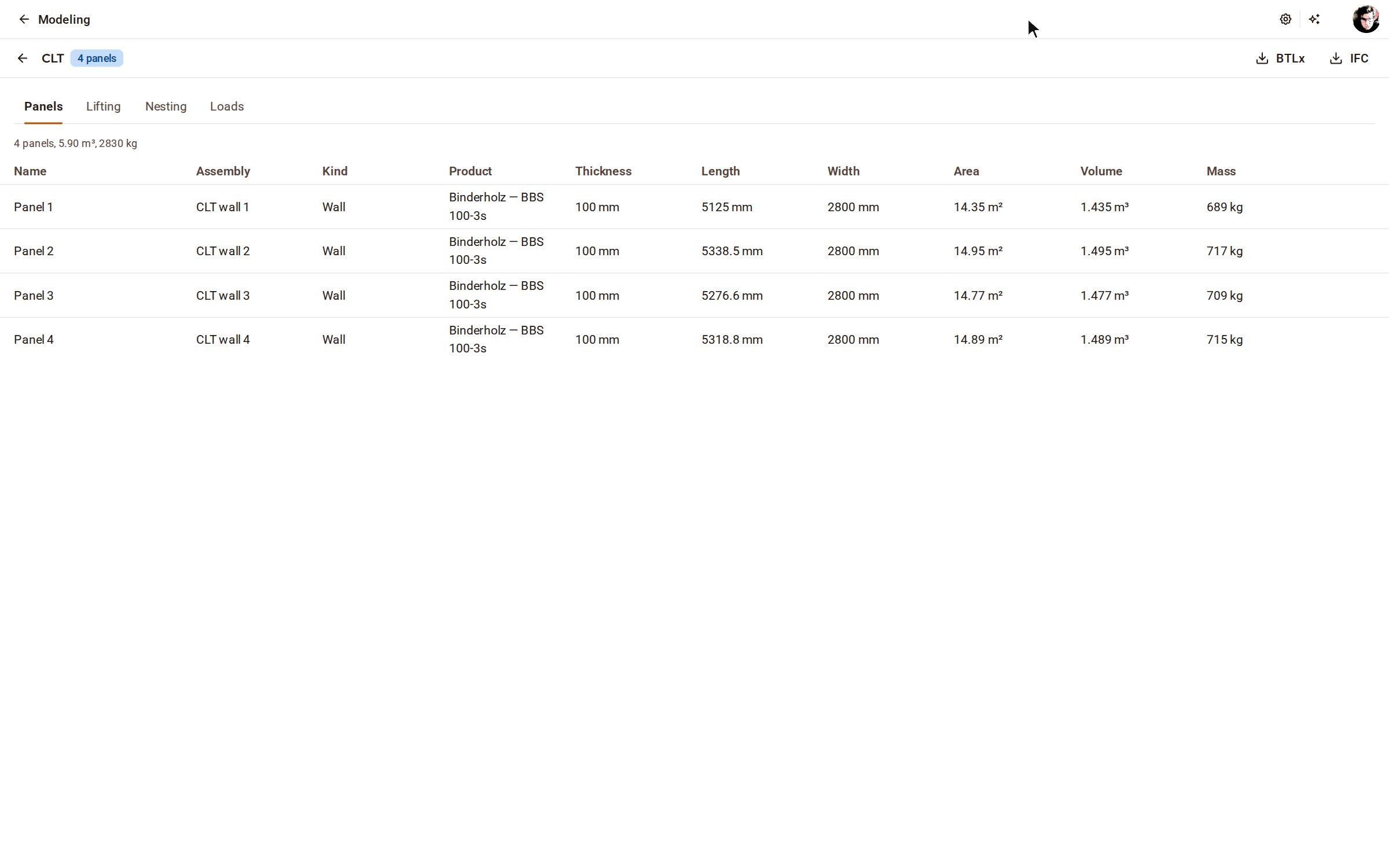Click the Mass column header
The width and height of the screenshot is (1389, 868).
[1221, 171]
